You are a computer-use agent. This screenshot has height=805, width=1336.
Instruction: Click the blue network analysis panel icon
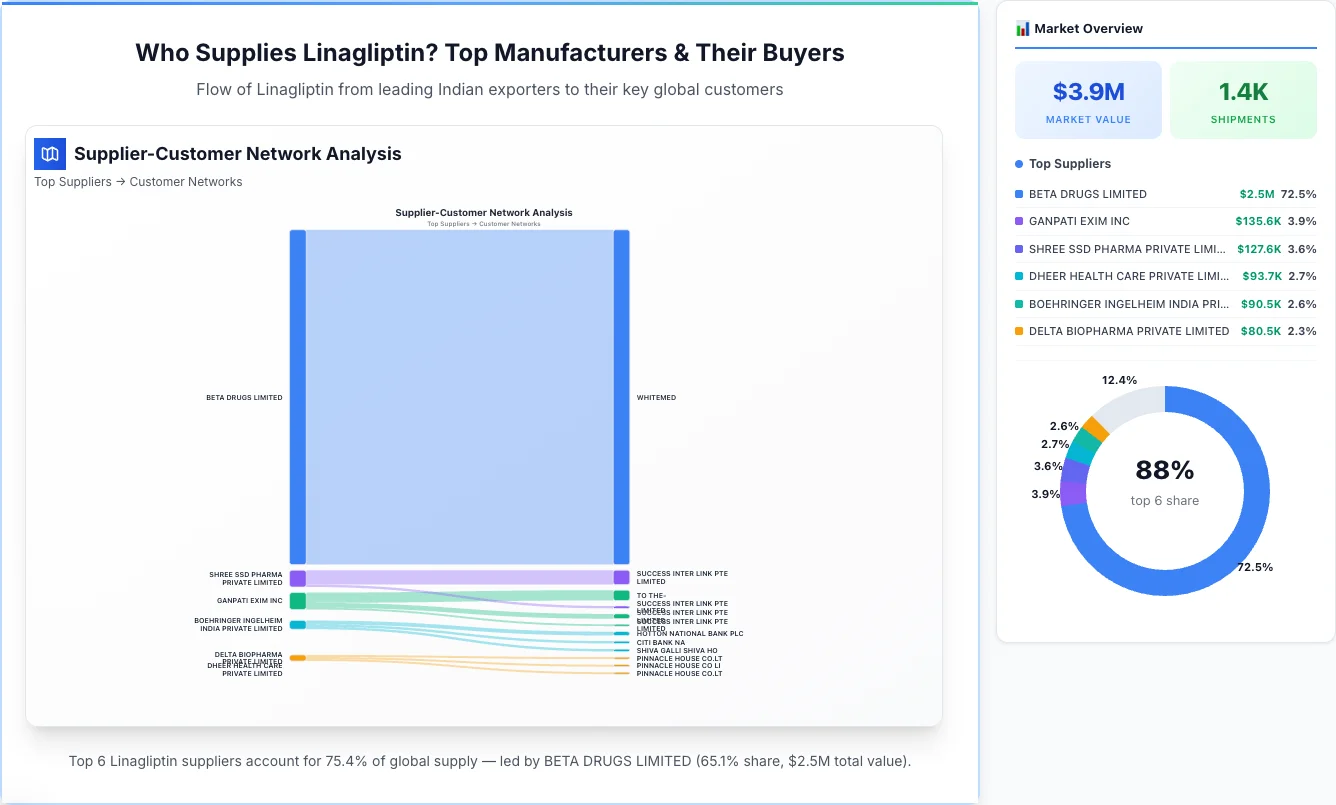coord(49,154)
